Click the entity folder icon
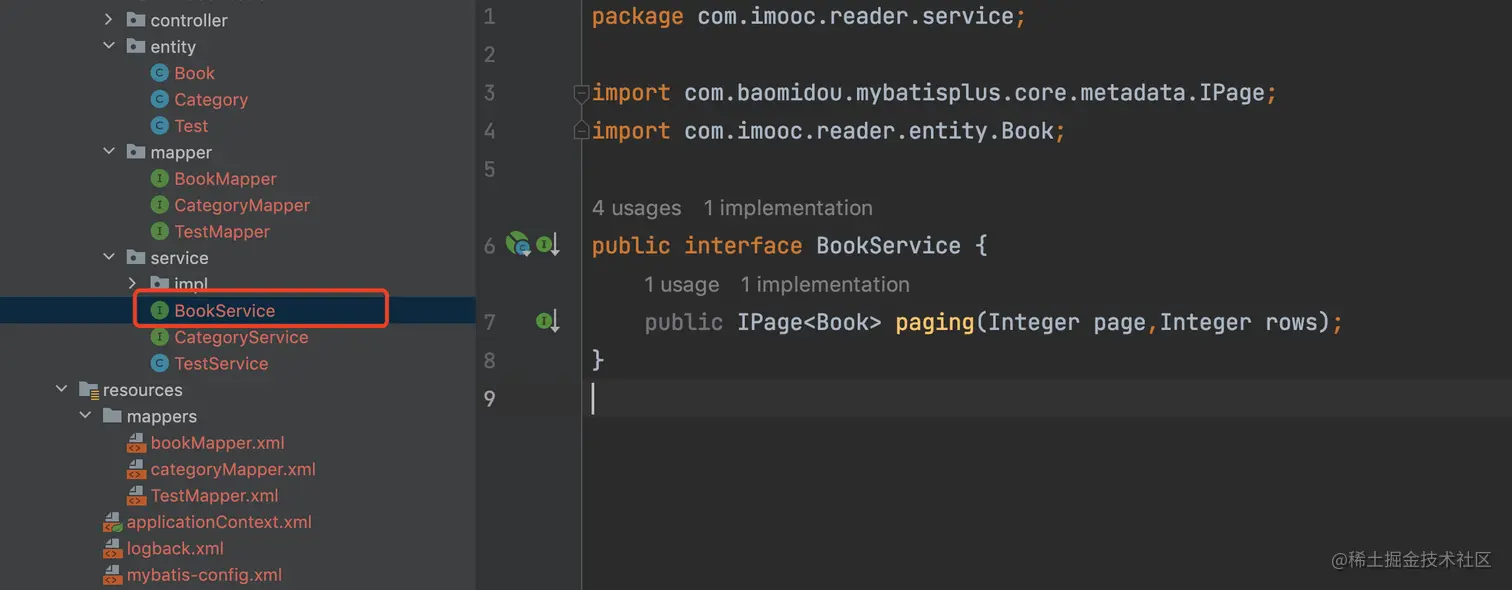 pyautogui.click(x=136, y=46)
